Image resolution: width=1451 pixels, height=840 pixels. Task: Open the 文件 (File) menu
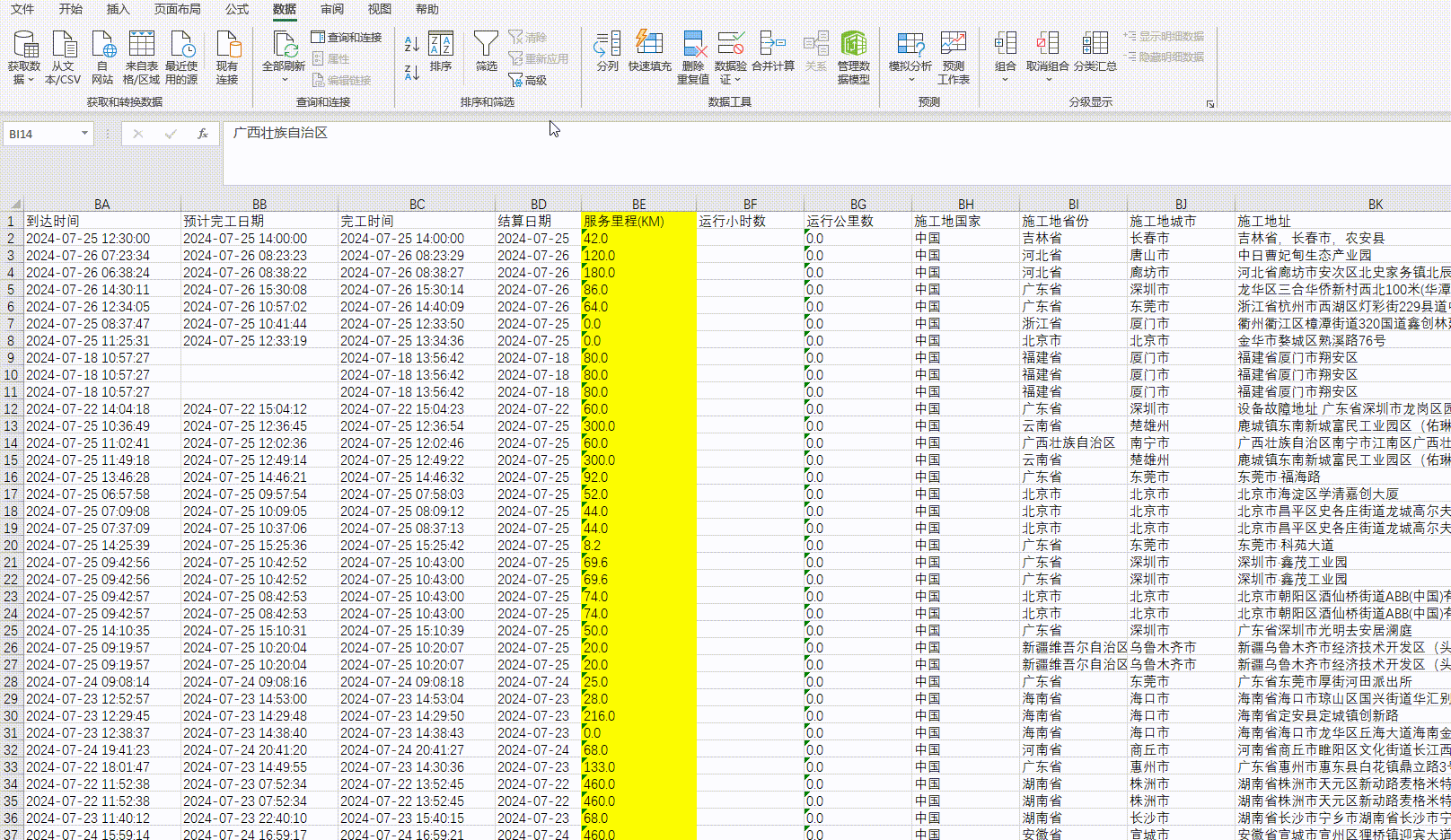[x=22, y=9]
